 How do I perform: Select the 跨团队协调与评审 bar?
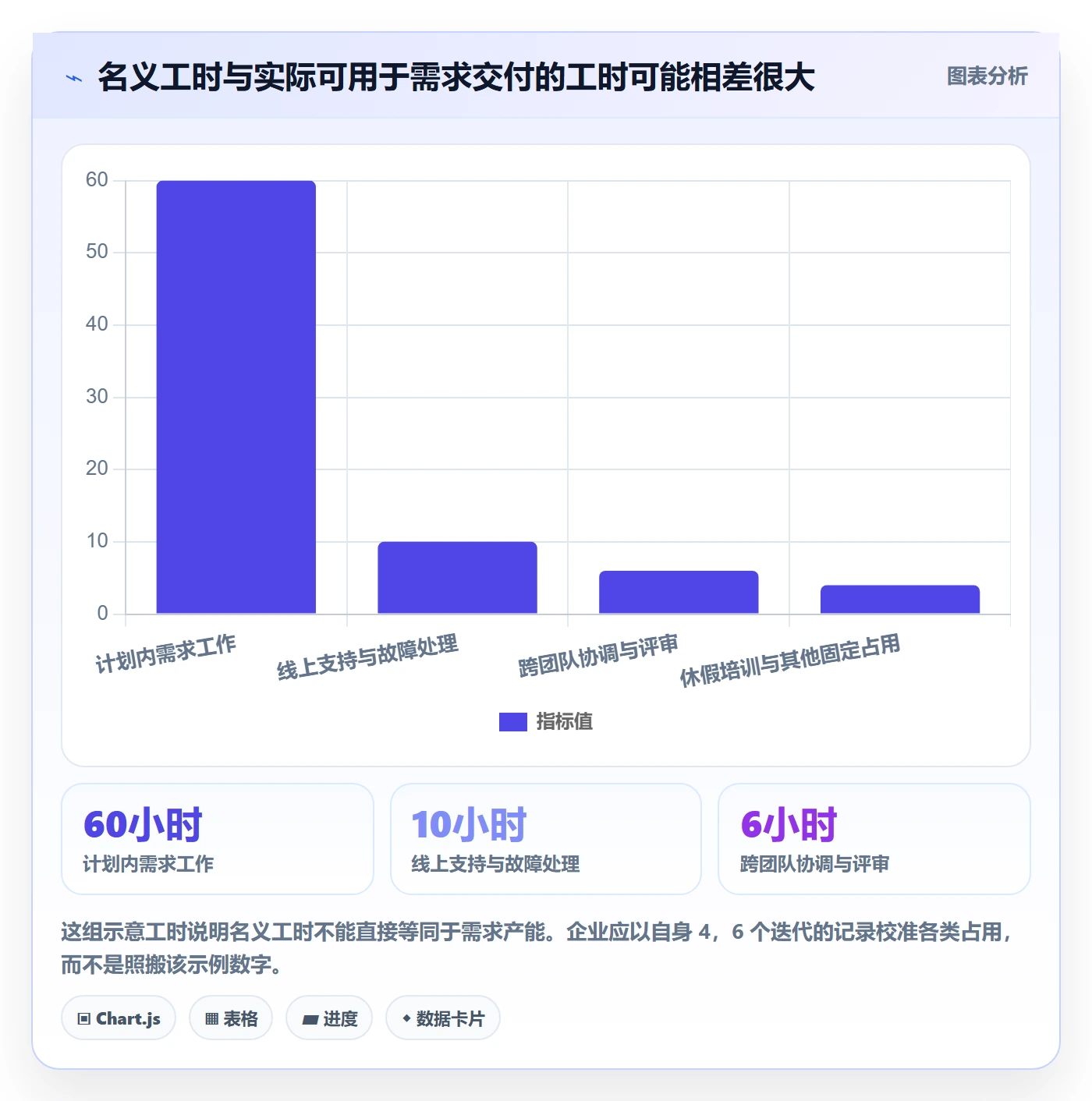tap(679, 592)
